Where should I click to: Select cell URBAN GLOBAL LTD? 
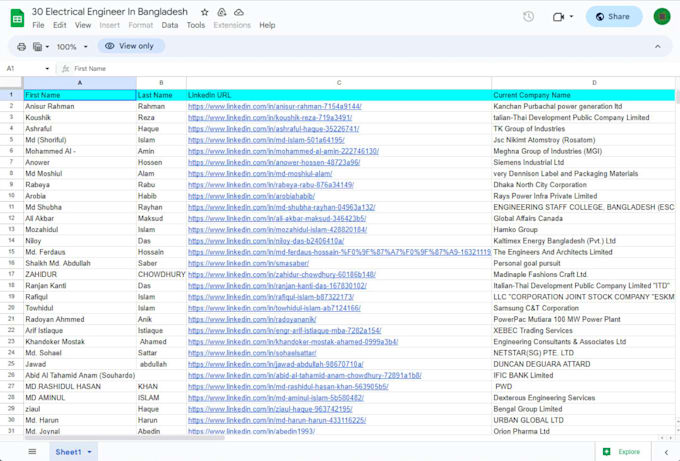[x=584, y=420]
